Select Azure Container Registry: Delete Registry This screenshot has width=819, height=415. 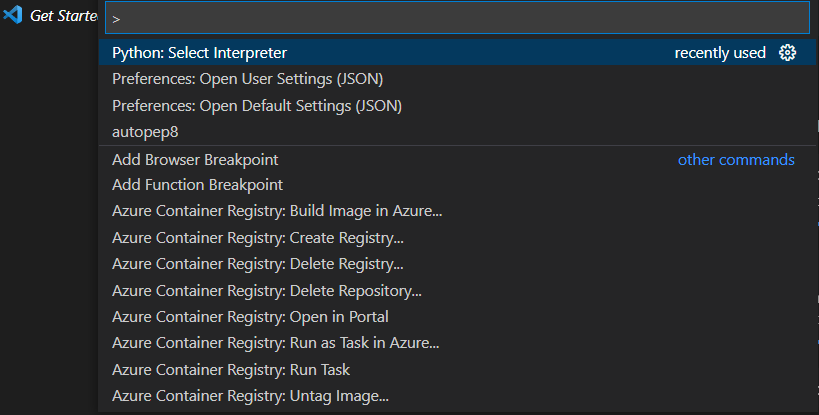click(x=258, y=264)
